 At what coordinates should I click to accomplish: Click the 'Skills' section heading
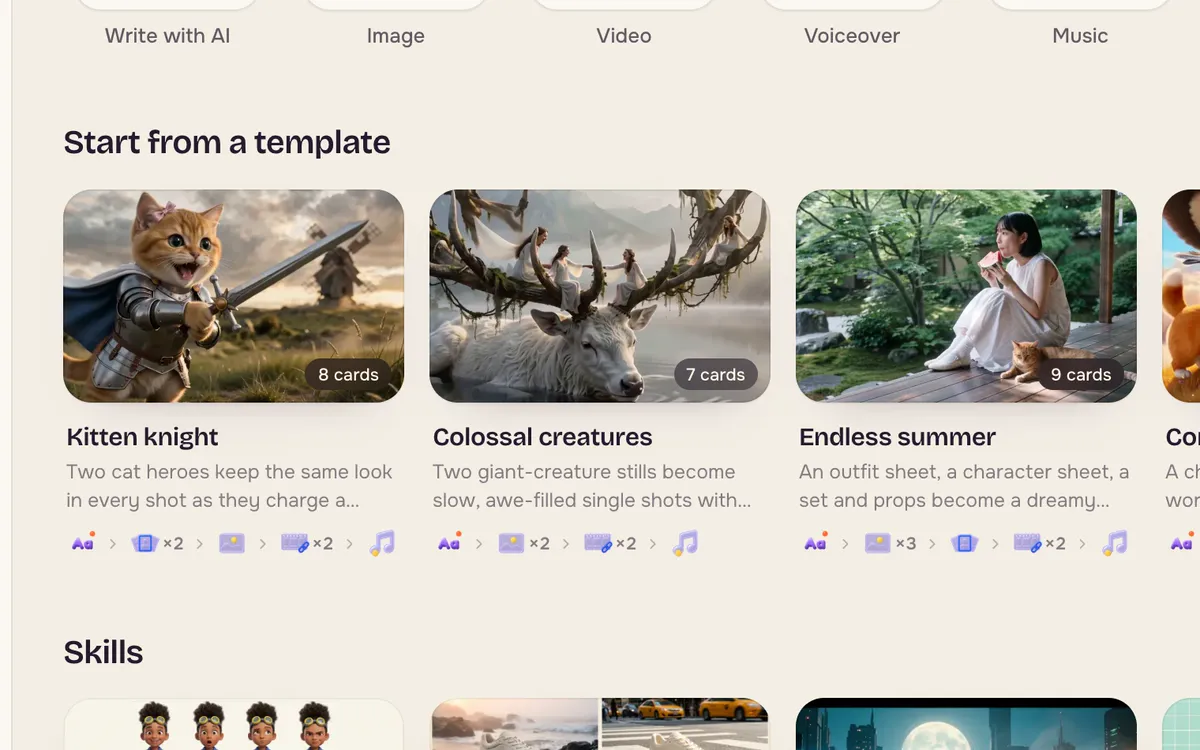tap(103, 652)
